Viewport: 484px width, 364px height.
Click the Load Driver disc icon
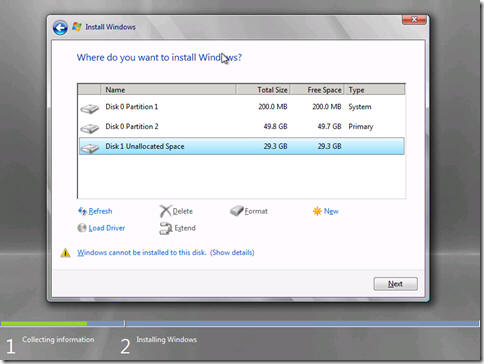pos(82,228)
